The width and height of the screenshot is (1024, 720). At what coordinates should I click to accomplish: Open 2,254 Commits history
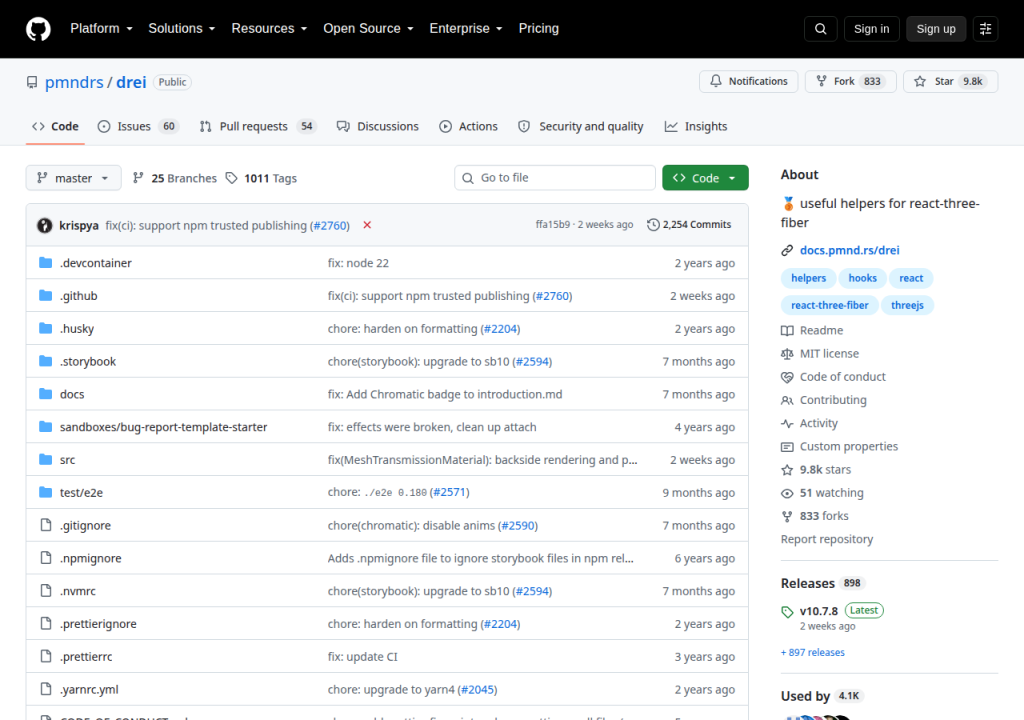tap(689, 225)
